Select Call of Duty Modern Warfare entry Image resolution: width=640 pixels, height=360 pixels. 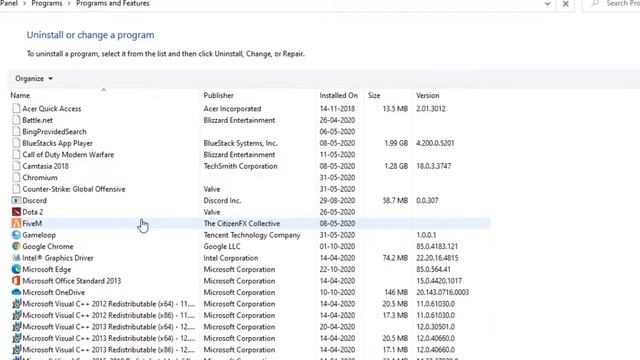pos(68,154)
